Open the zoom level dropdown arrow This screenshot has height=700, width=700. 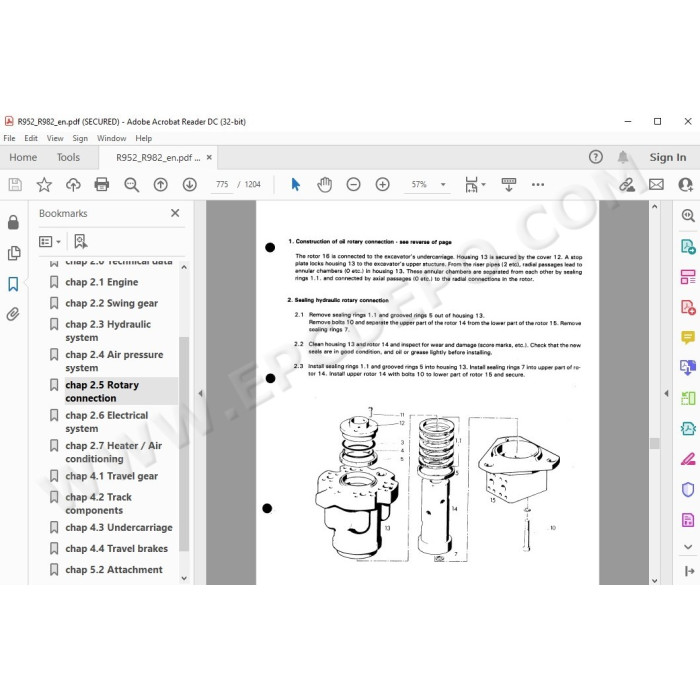[443, 184]
